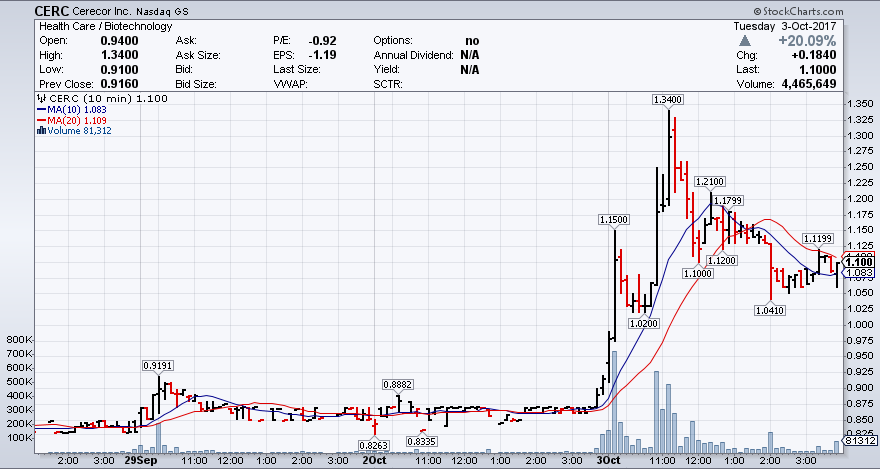This screenshot has width=880, height=469.
Task: Select the 1.0410 low price callout
Action: point(769,311)
